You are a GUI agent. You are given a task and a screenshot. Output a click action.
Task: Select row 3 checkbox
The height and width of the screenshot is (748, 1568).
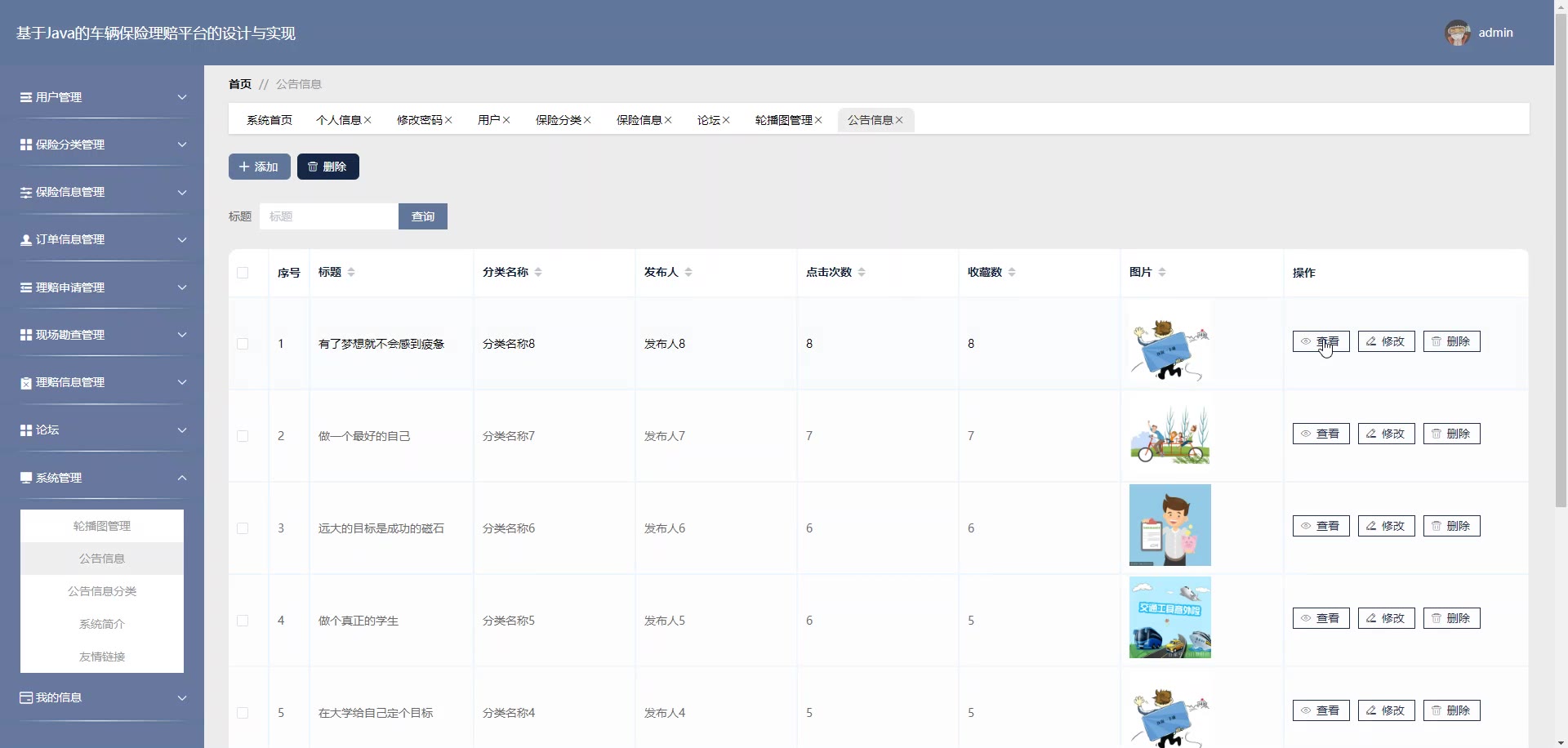pyautogui.click(x=243, y=528)
